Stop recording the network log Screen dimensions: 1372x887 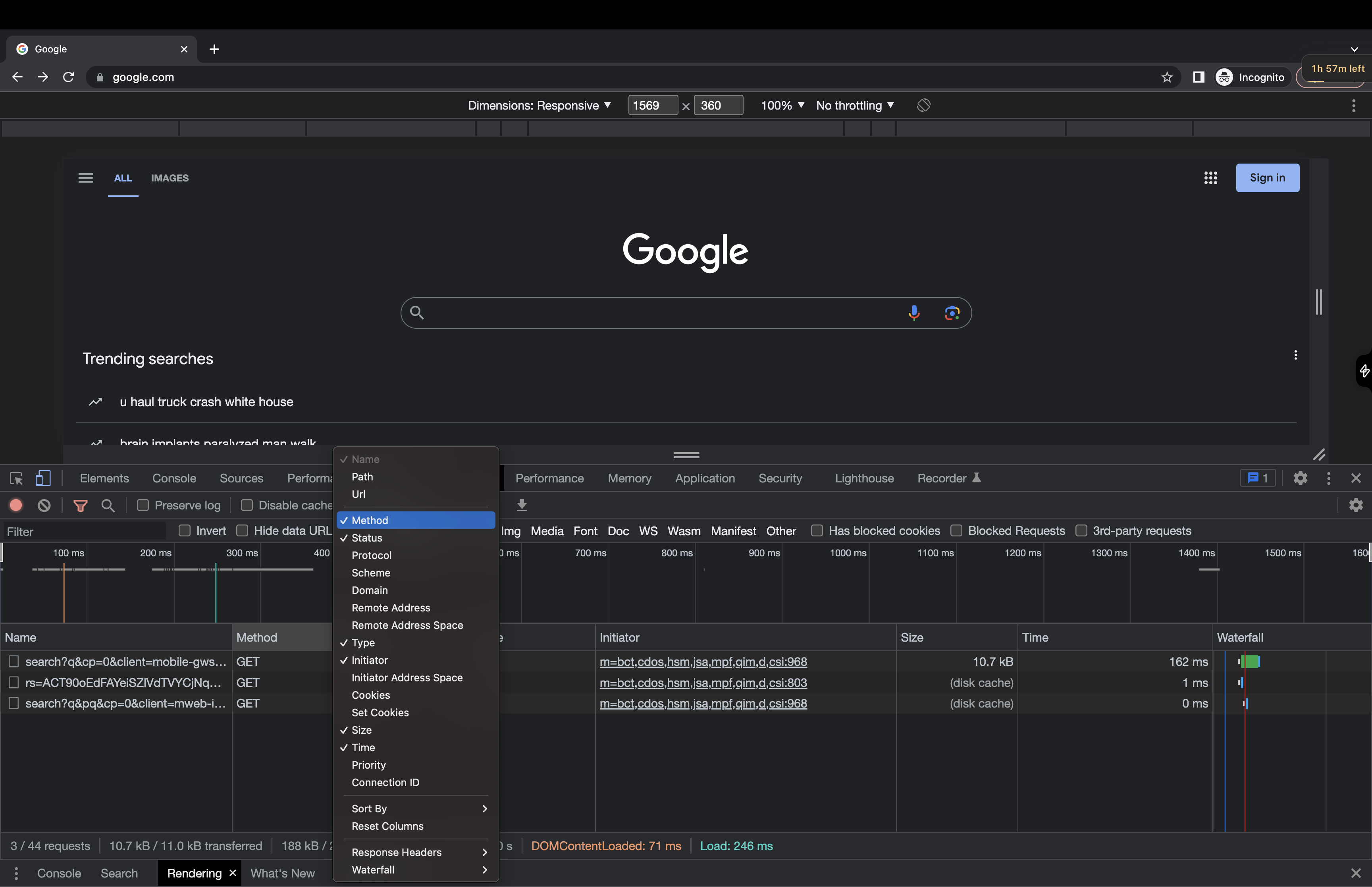16,506
